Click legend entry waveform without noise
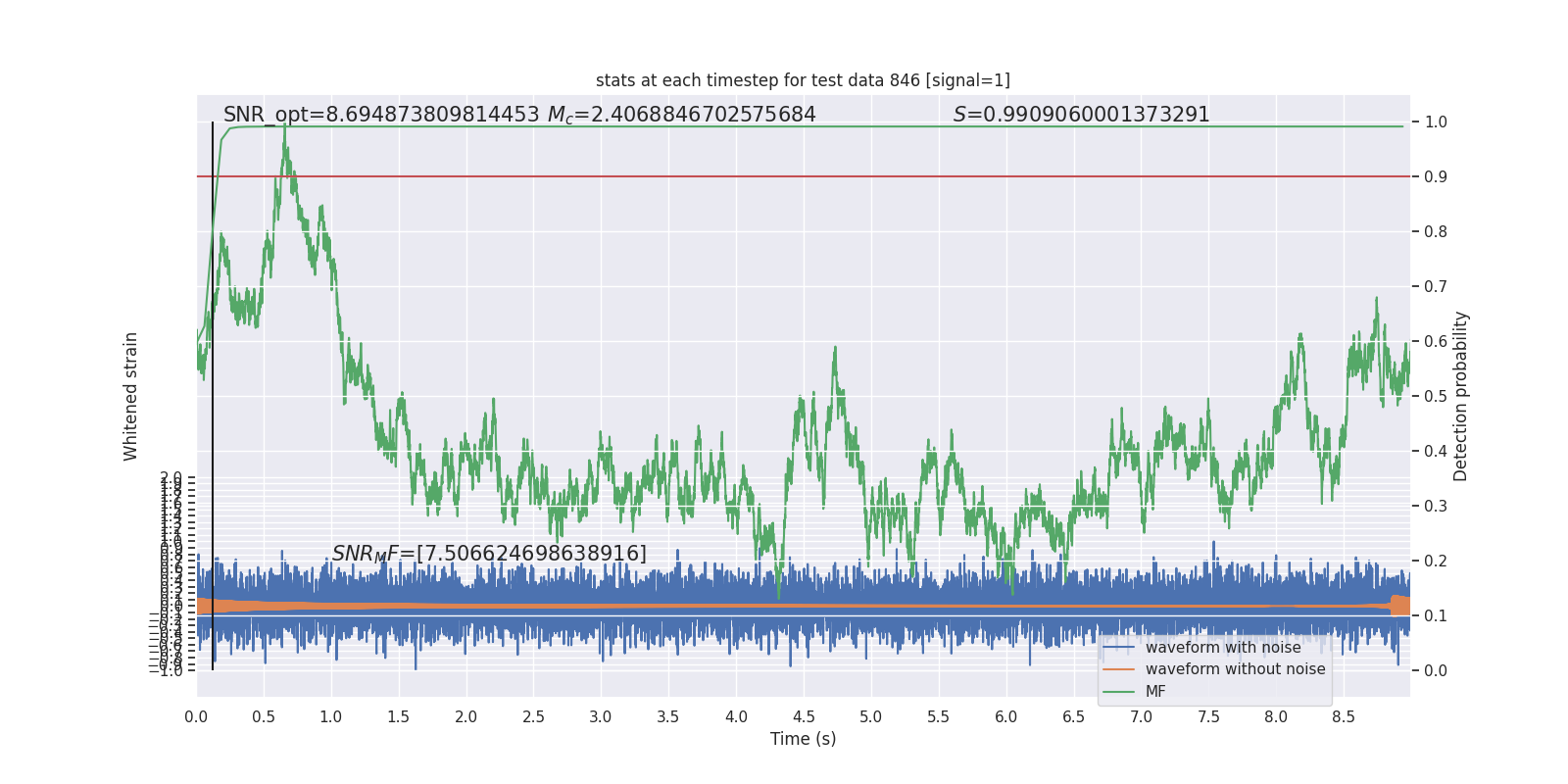 click(1235, 669)
